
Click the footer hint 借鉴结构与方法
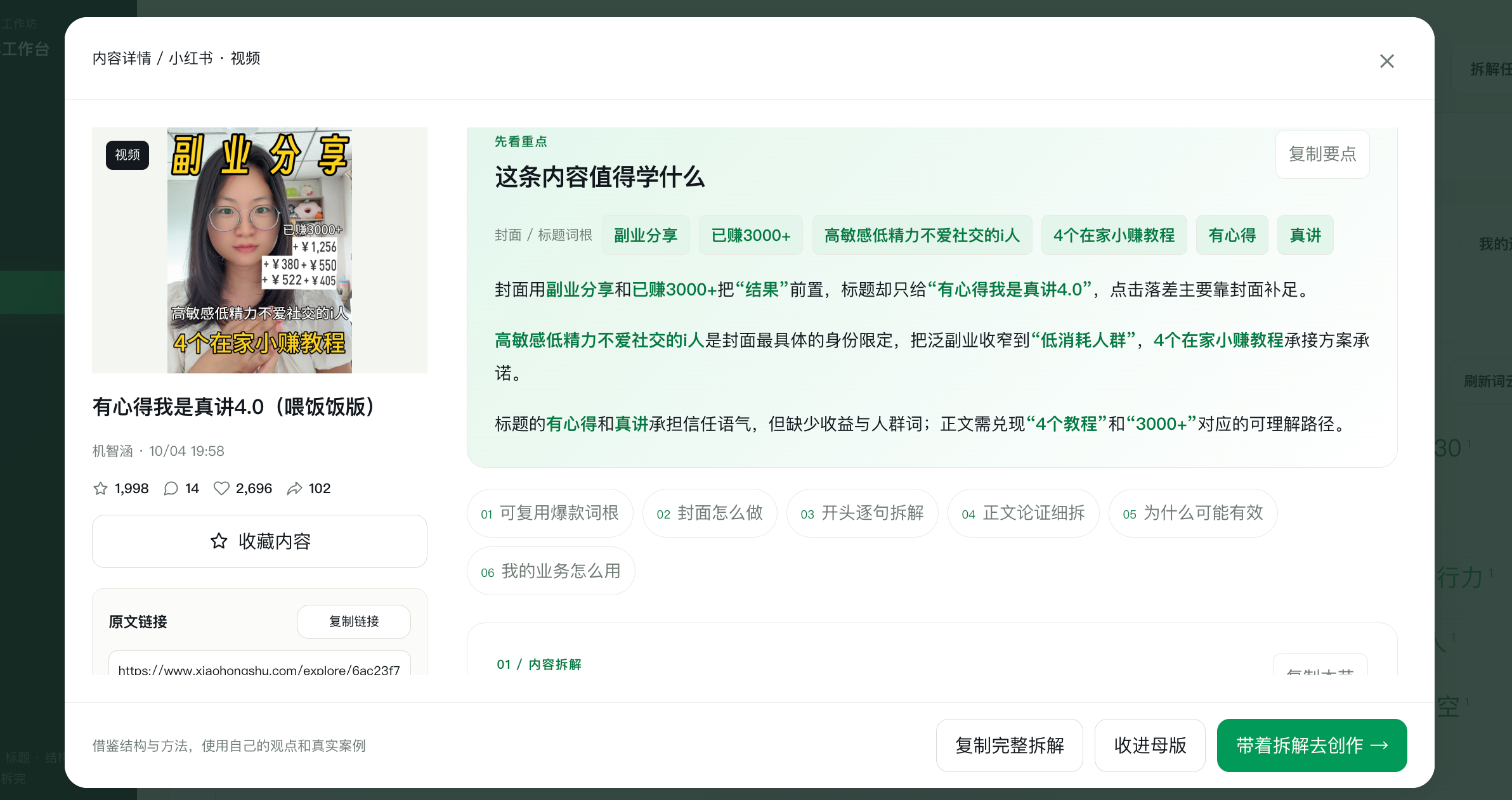[229, 745]
